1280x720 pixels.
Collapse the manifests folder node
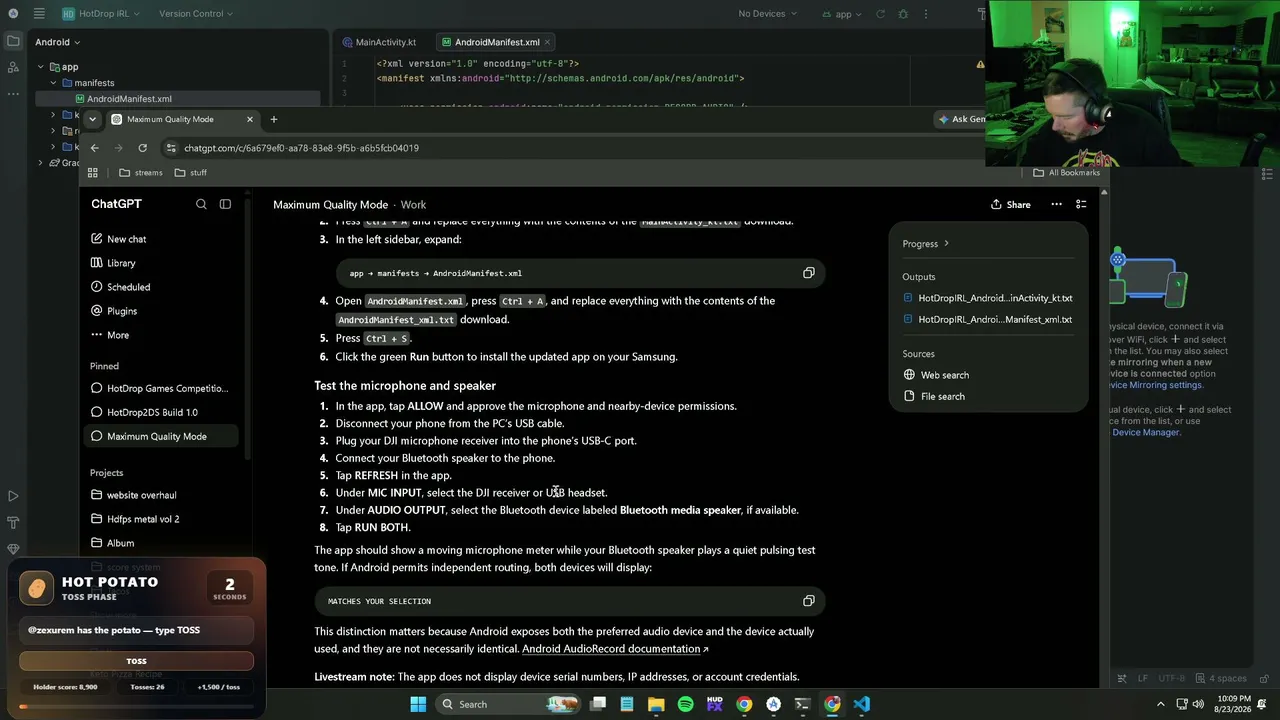tap(53, 83)
